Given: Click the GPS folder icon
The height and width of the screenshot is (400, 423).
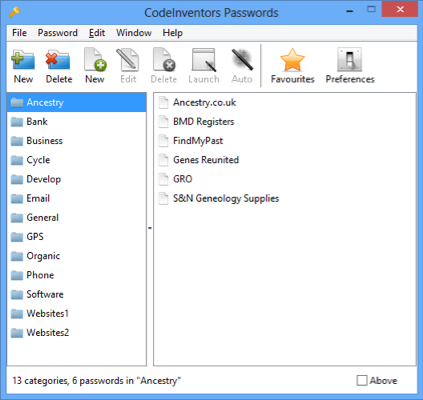Looking at the screenshot, I should 17,237.
